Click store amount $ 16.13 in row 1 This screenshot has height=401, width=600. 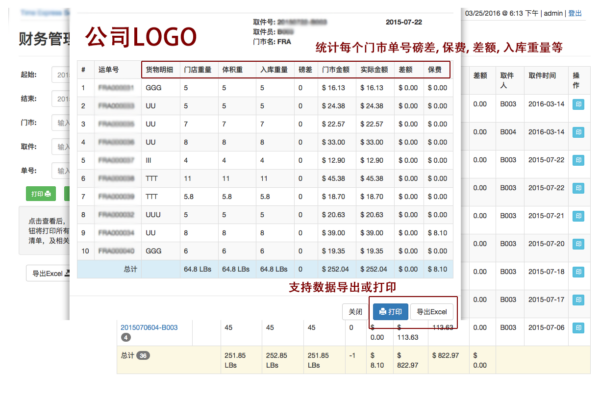tap(333, 88)
